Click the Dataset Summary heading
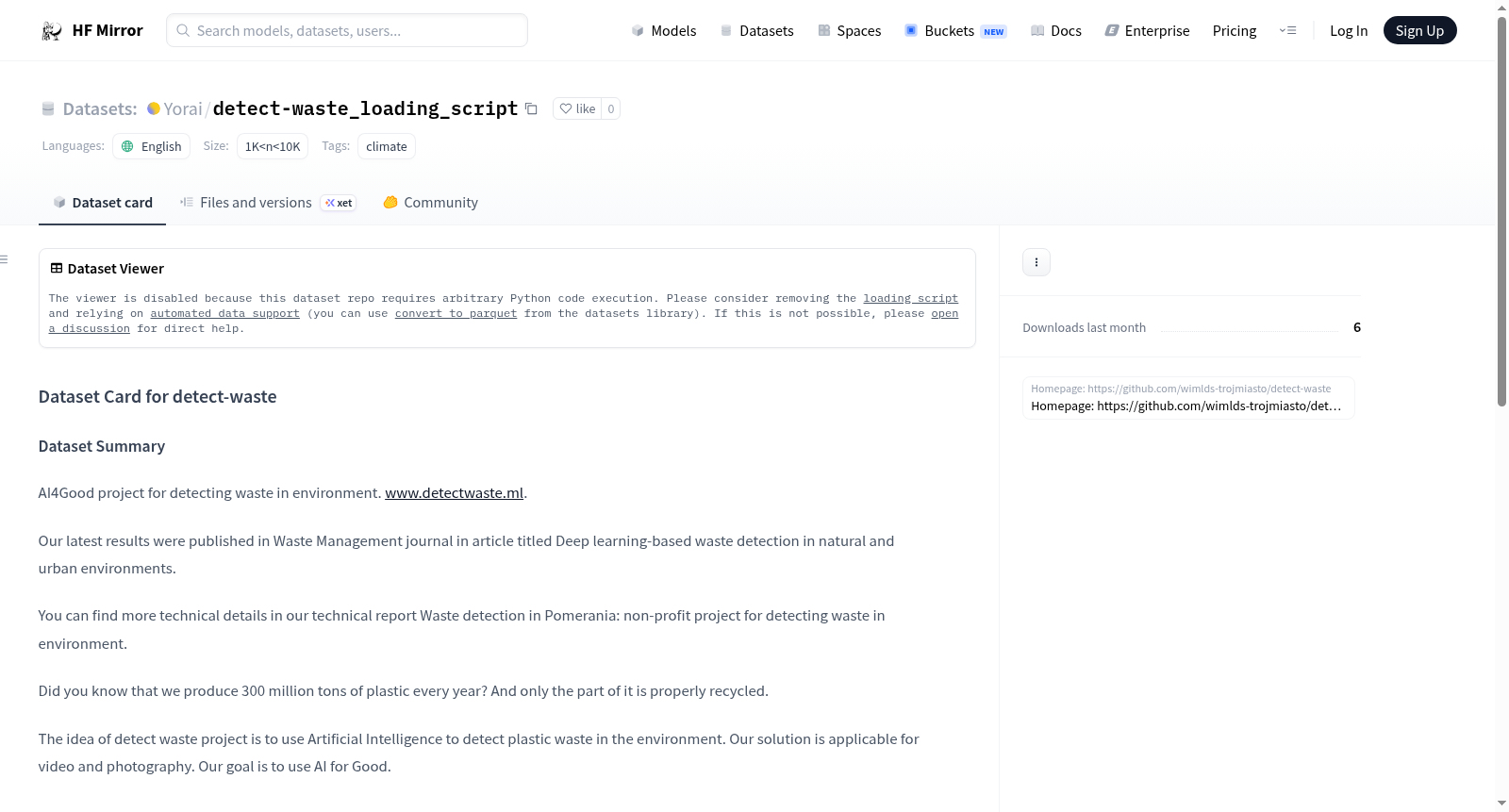Screen dimensions: 1509x812 tap(102, 446)
